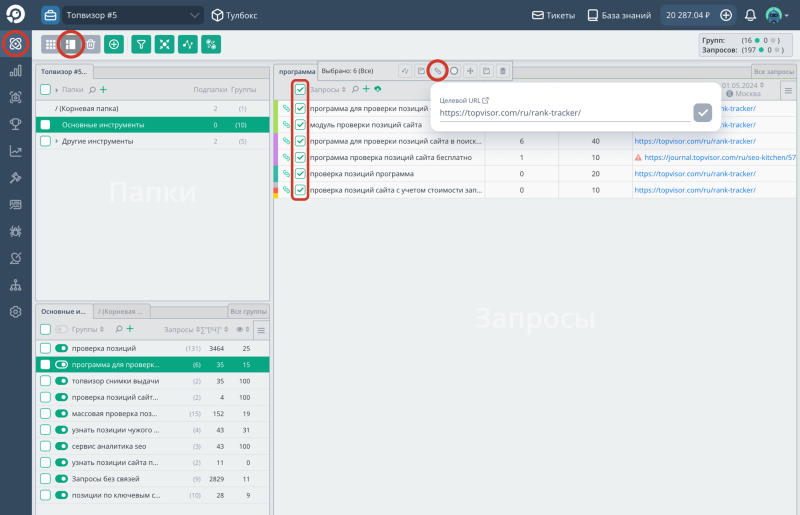Open the green clustering tool icon
Screen dimensions: 800x515
click(x=164, y=44)
